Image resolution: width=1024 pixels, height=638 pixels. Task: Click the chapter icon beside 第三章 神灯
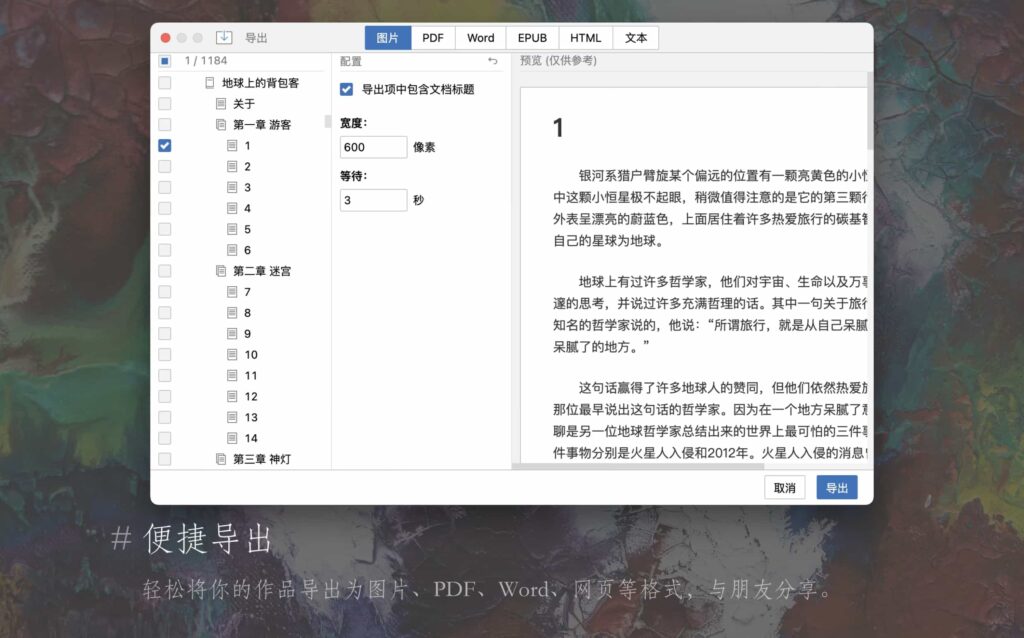click(x=219, y=458)
